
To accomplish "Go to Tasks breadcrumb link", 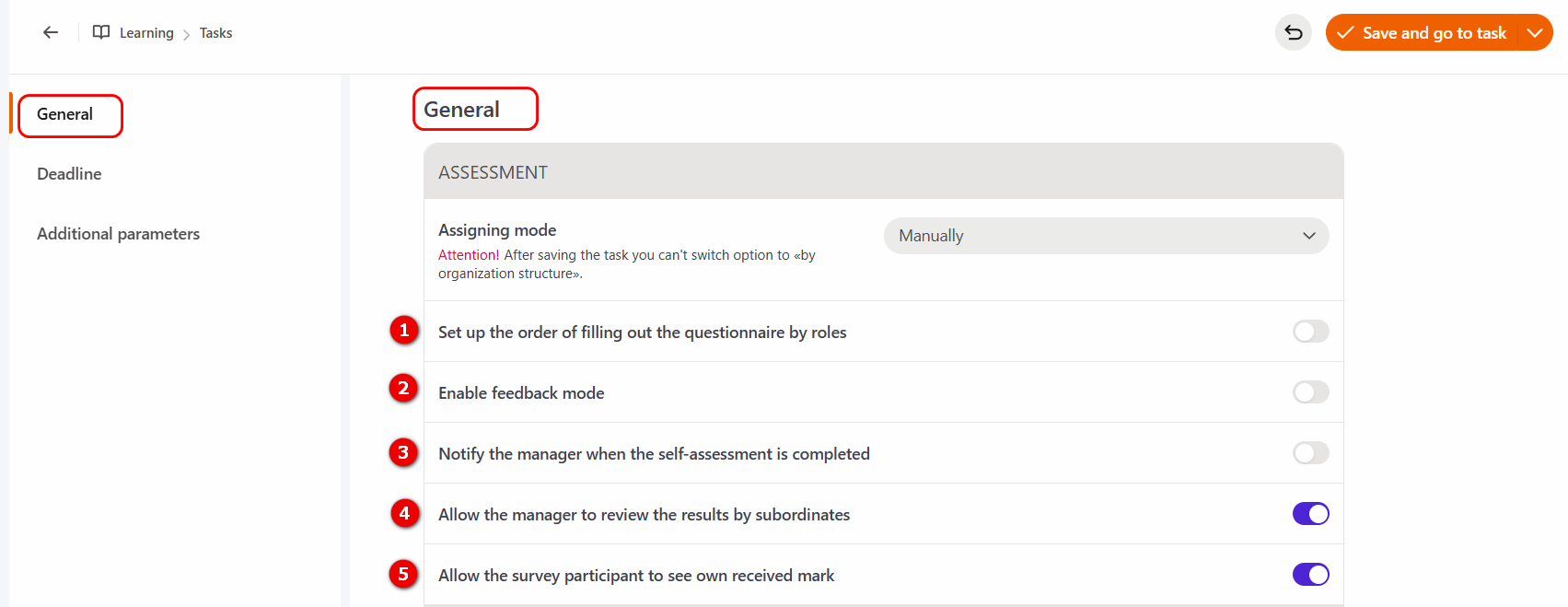I will [x=215, y=33].
